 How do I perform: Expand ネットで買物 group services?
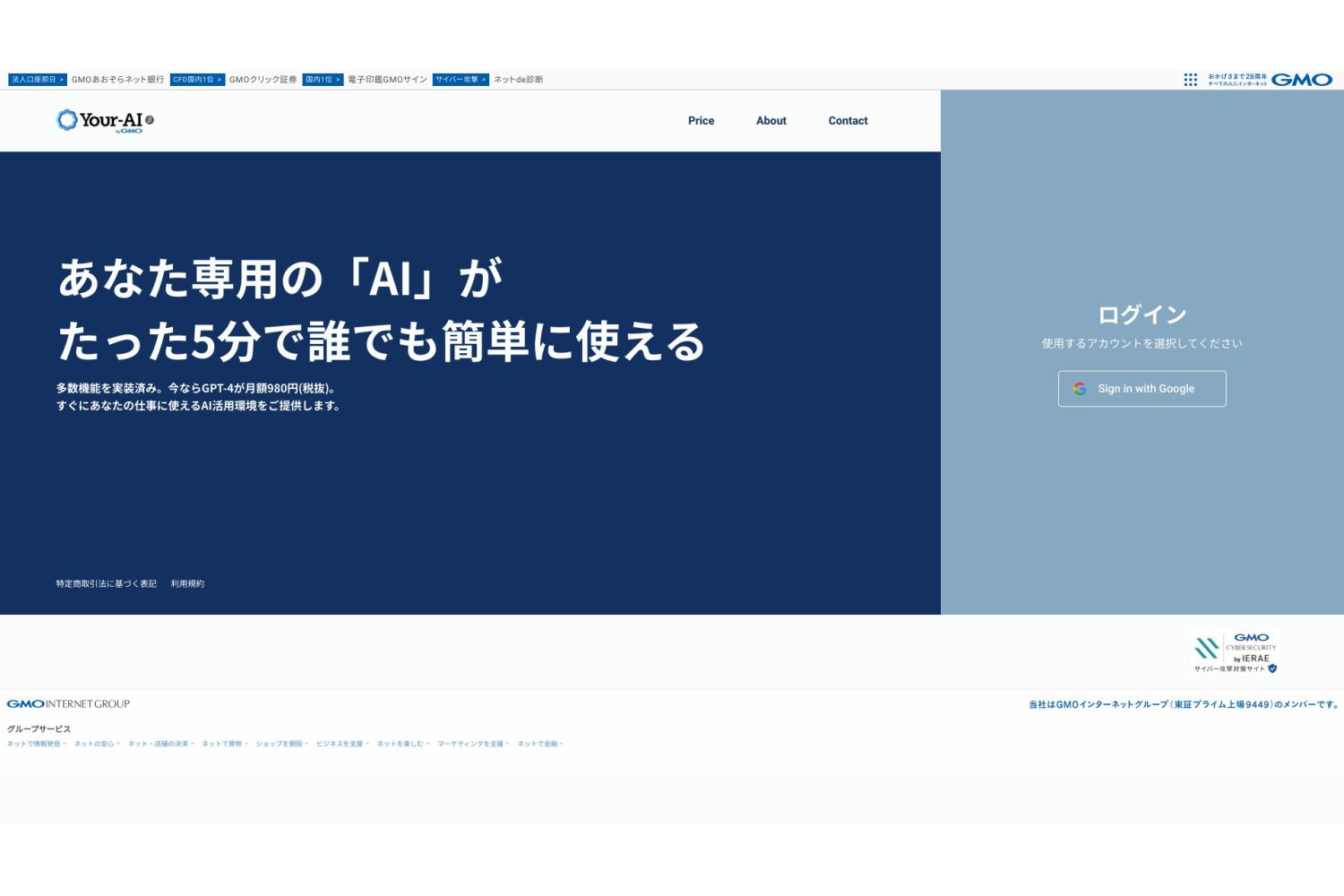[225, 744]
